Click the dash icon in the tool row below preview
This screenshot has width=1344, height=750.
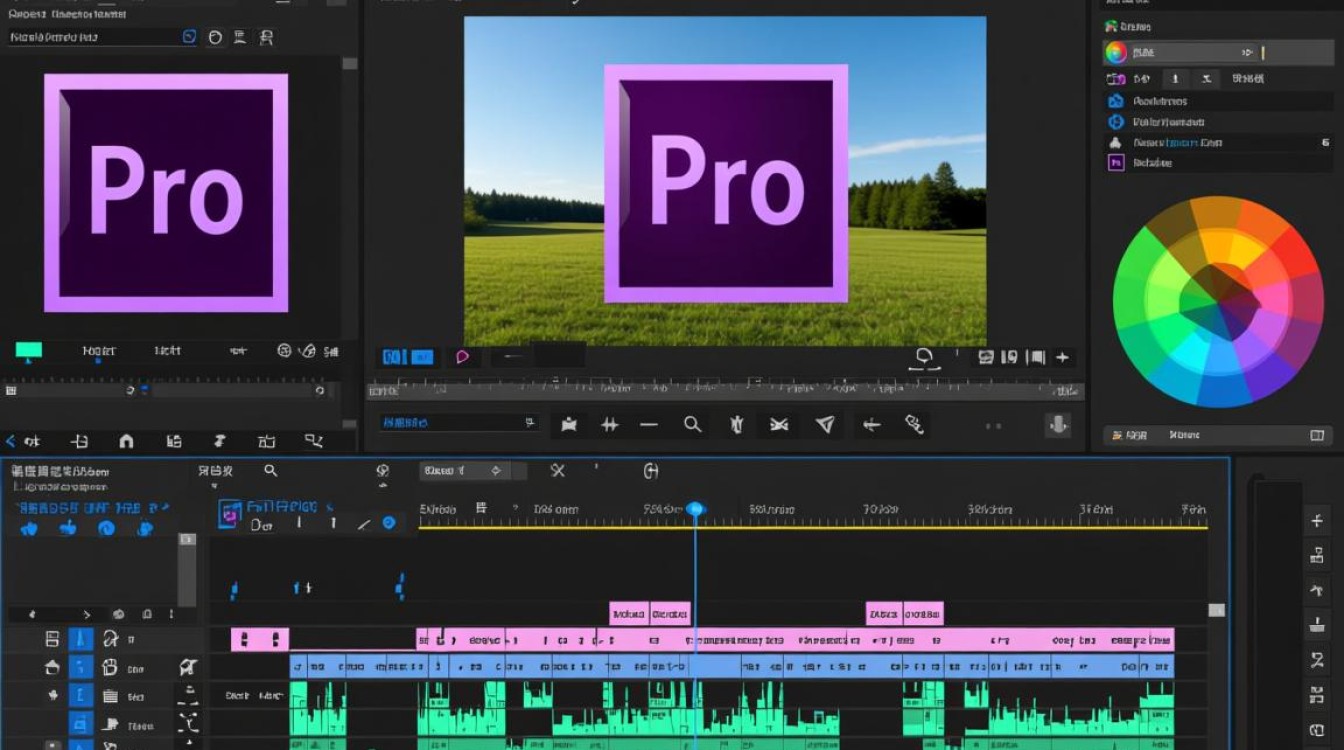tap(649, 424)
